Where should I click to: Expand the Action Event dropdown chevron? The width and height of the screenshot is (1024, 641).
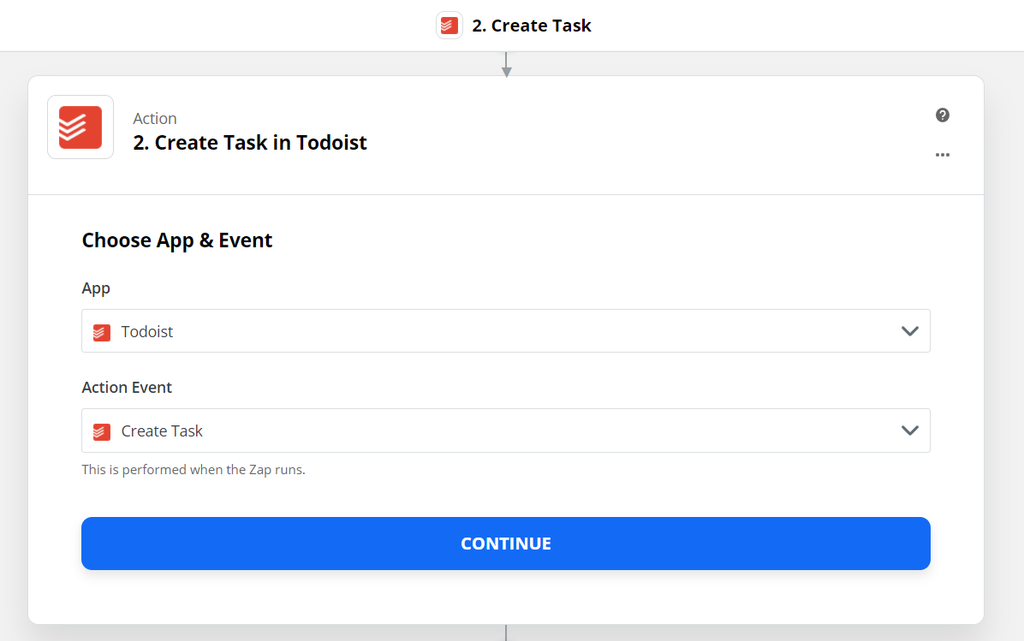pos(909,430)
